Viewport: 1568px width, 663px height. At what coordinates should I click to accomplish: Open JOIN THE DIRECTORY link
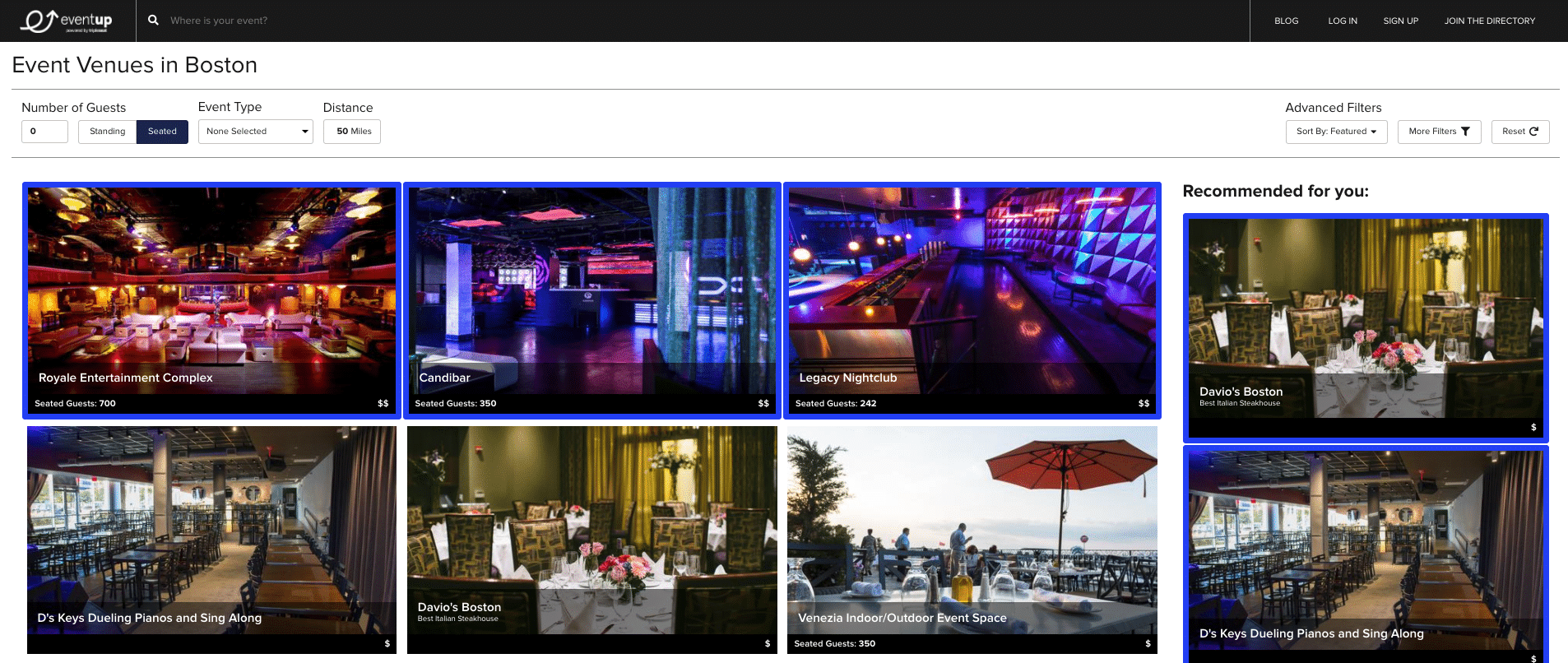coord(1490,21)
